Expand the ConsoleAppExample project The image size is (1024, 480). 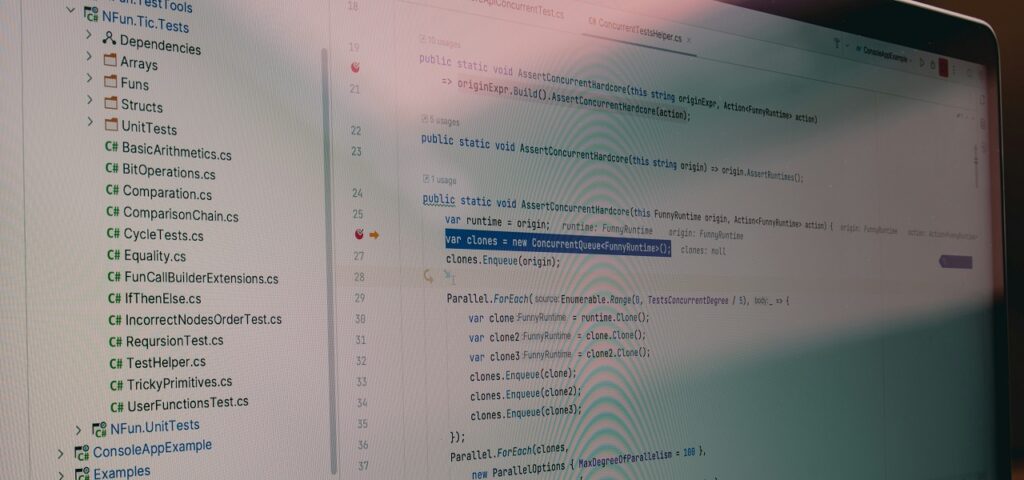point(60,453)
